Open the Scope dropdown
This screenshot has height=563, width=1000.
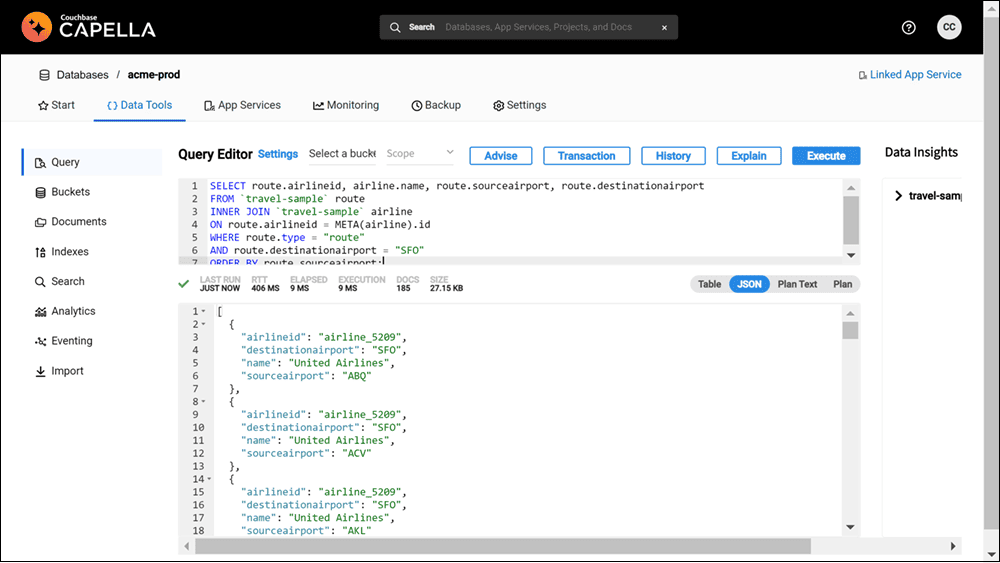pos(420,154)
